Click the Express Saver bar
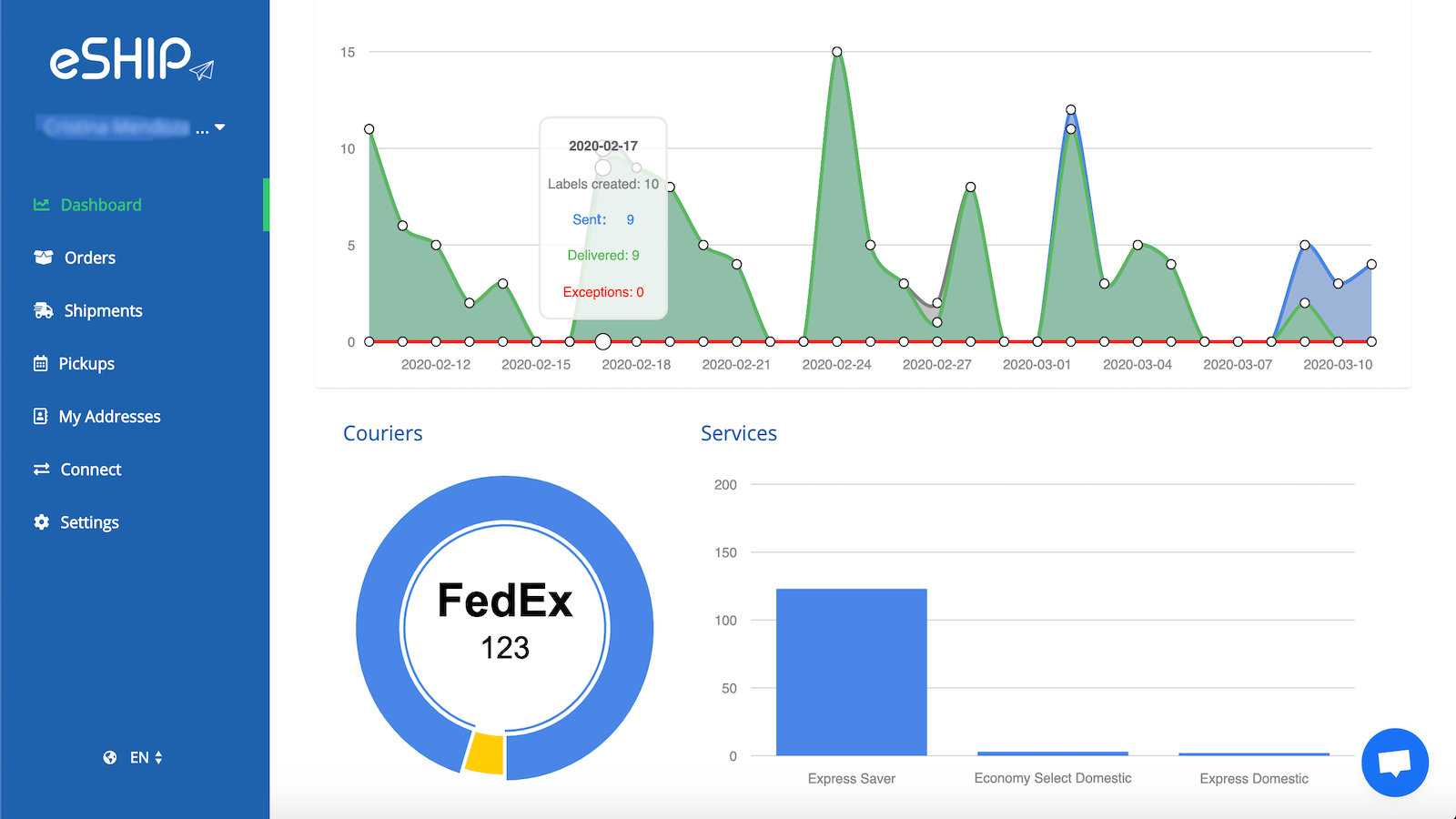 pos(852,672)
